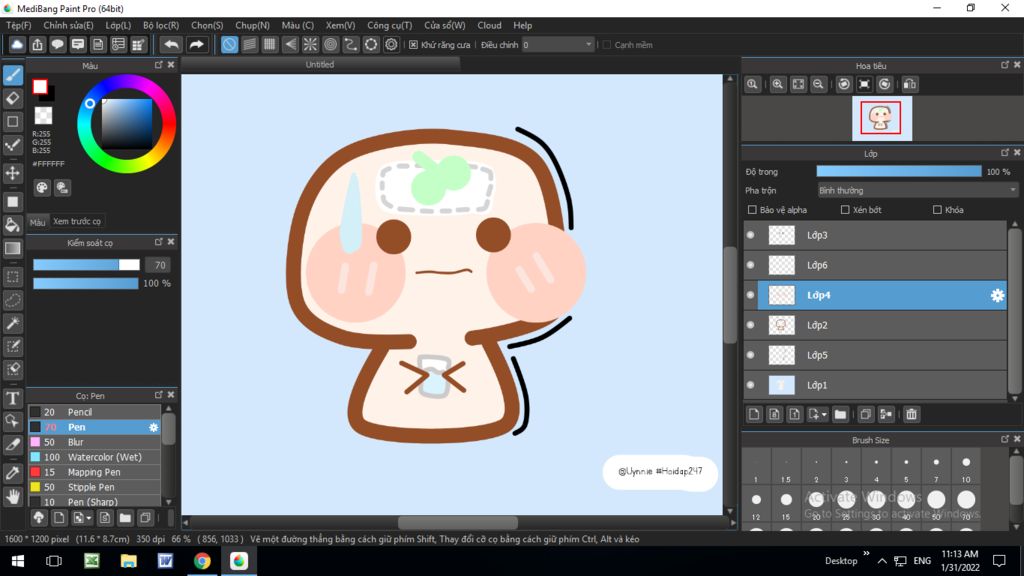
Task: Toggle Khử răng cưa checkbox
Action: tap(413, 45)
